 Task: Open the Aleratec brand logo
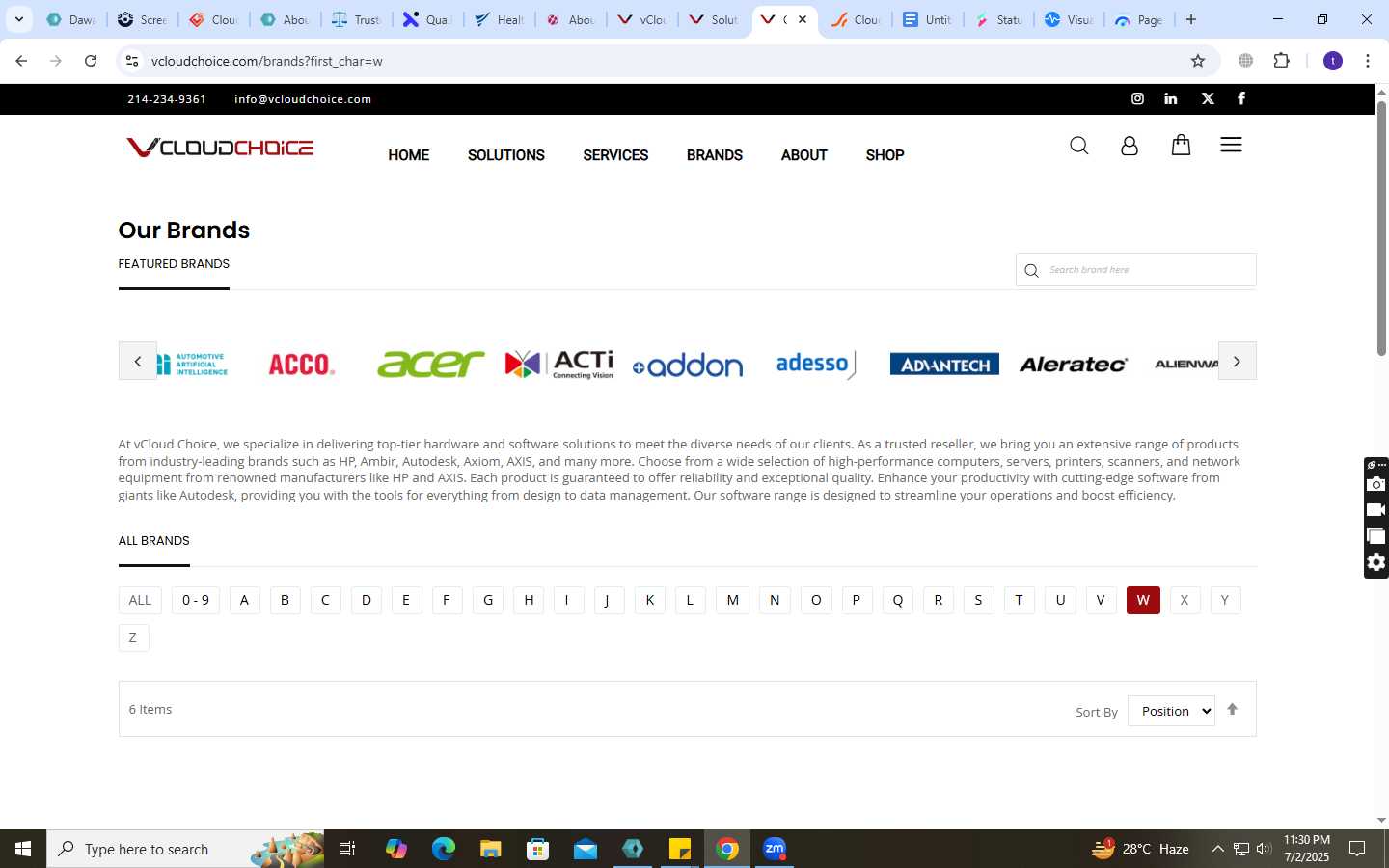click(x=1074, y=365)
